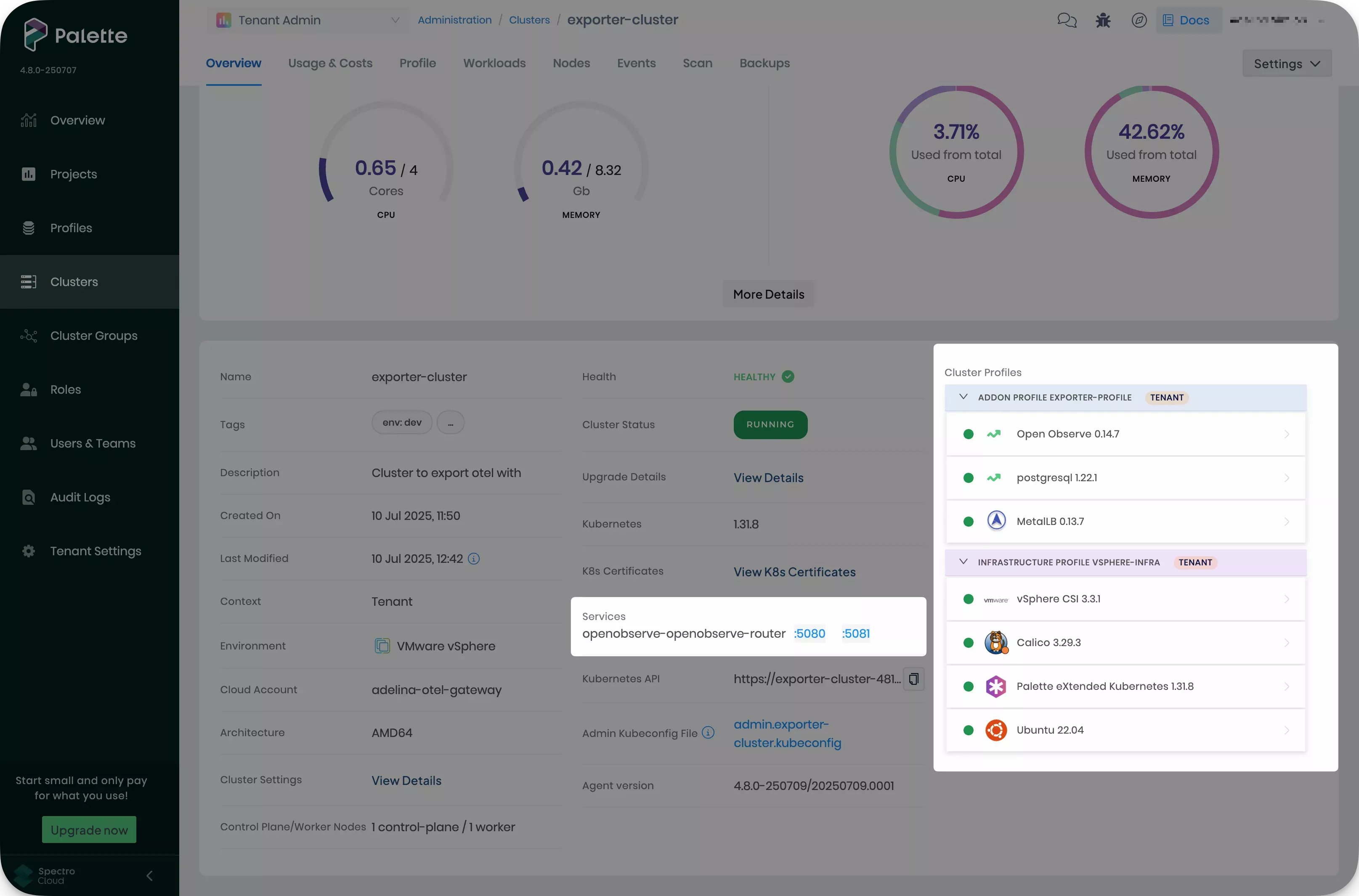This screenshot has width=1359, height=896.
Task: Click the Ubuntu pack icon
Action: click(x=995, y=730)
